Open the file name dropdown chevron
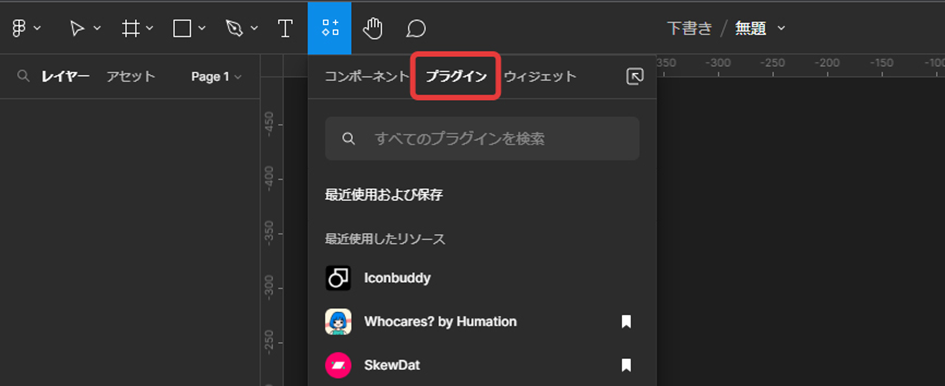The width and height of the screenshot is (945, 386). tap(781, 28)
